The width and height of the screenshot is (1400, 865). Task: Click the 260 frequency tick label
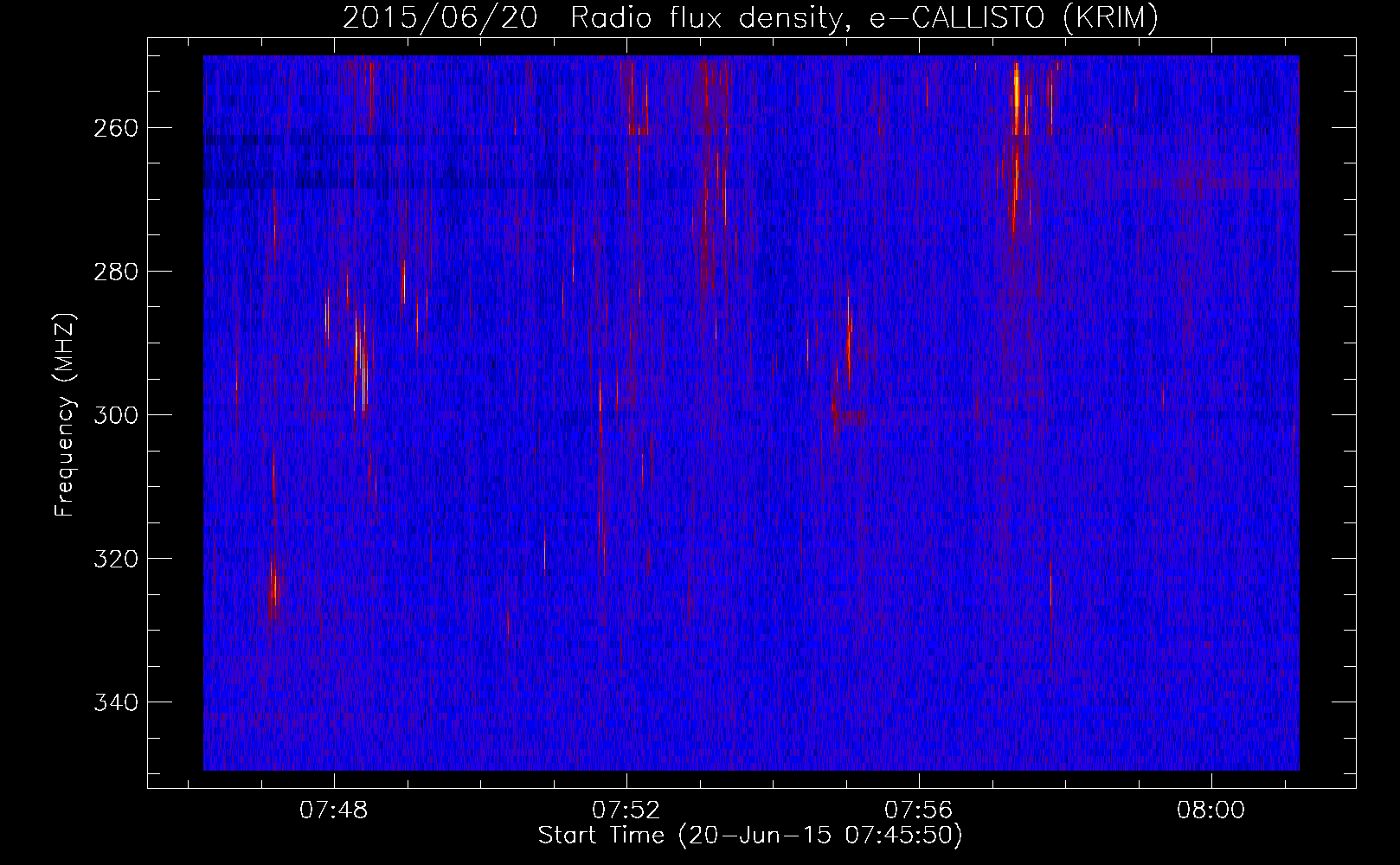pos(114,128)
